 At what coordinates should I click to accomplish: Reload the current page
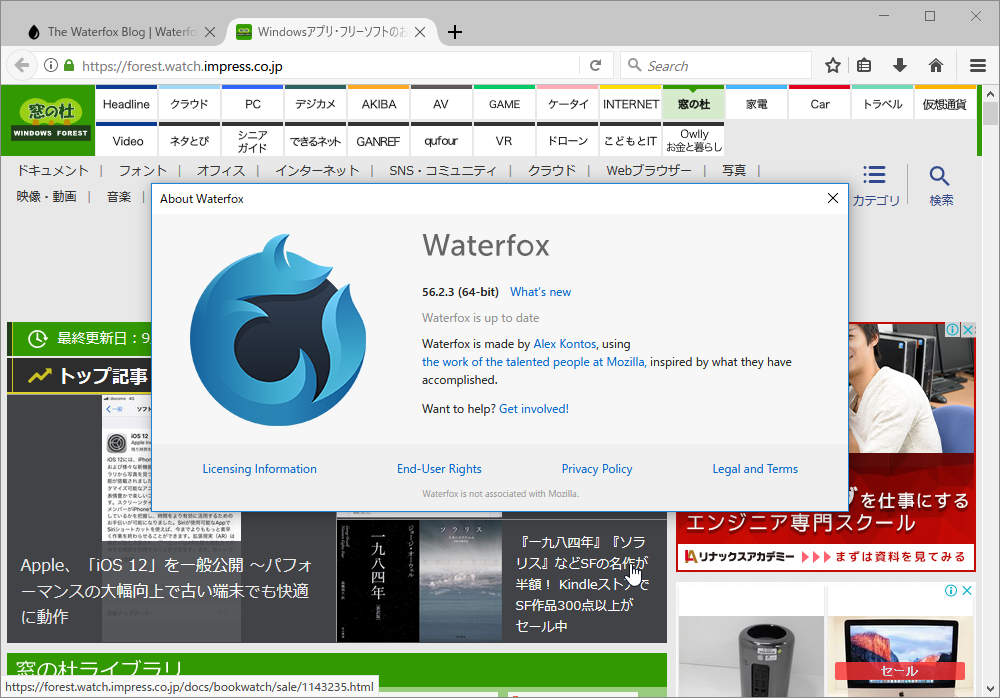point(596,65)
